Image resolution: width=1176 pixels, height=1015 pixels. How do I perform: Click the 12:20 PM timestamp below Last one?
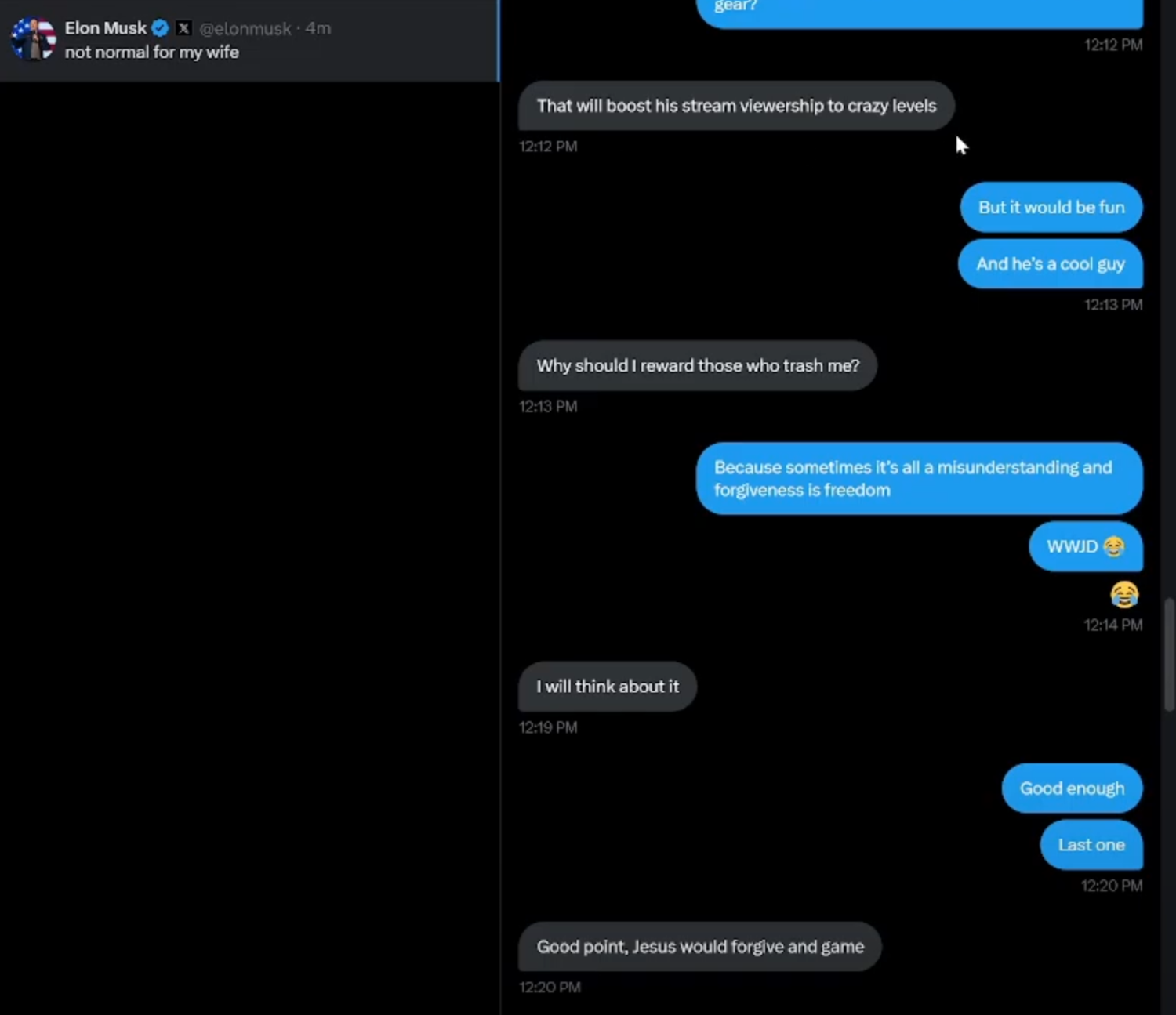coord(1111,886)
